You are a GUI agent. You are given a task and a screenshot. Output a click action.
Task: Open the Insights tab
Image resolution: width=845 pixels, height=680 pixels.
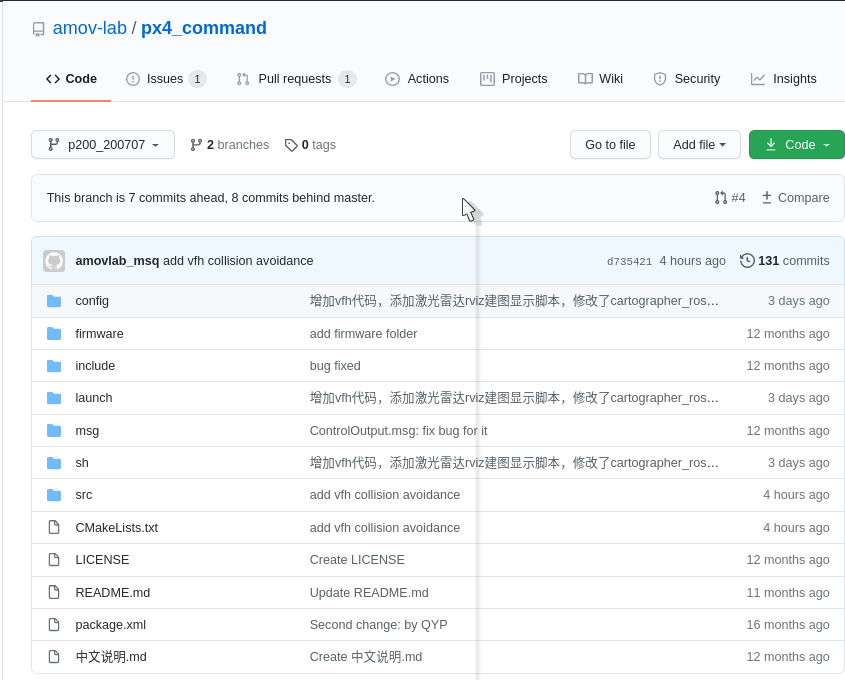coord(783,79)
